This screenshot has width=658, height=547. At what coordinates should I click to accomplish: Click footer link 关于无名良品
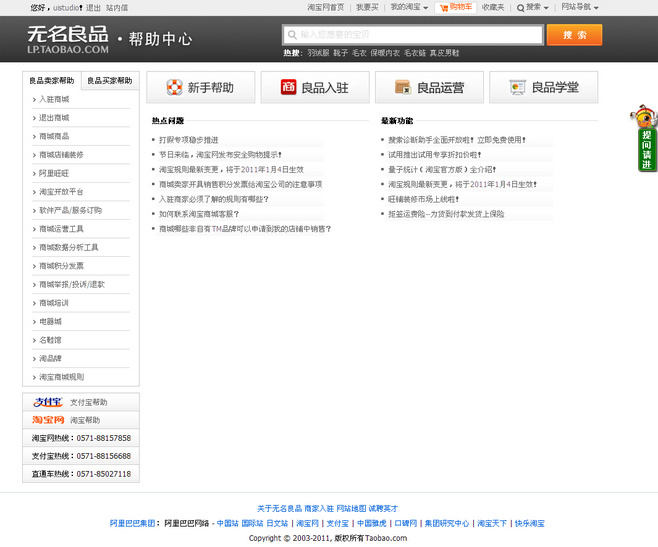click(x=279, y=508)
